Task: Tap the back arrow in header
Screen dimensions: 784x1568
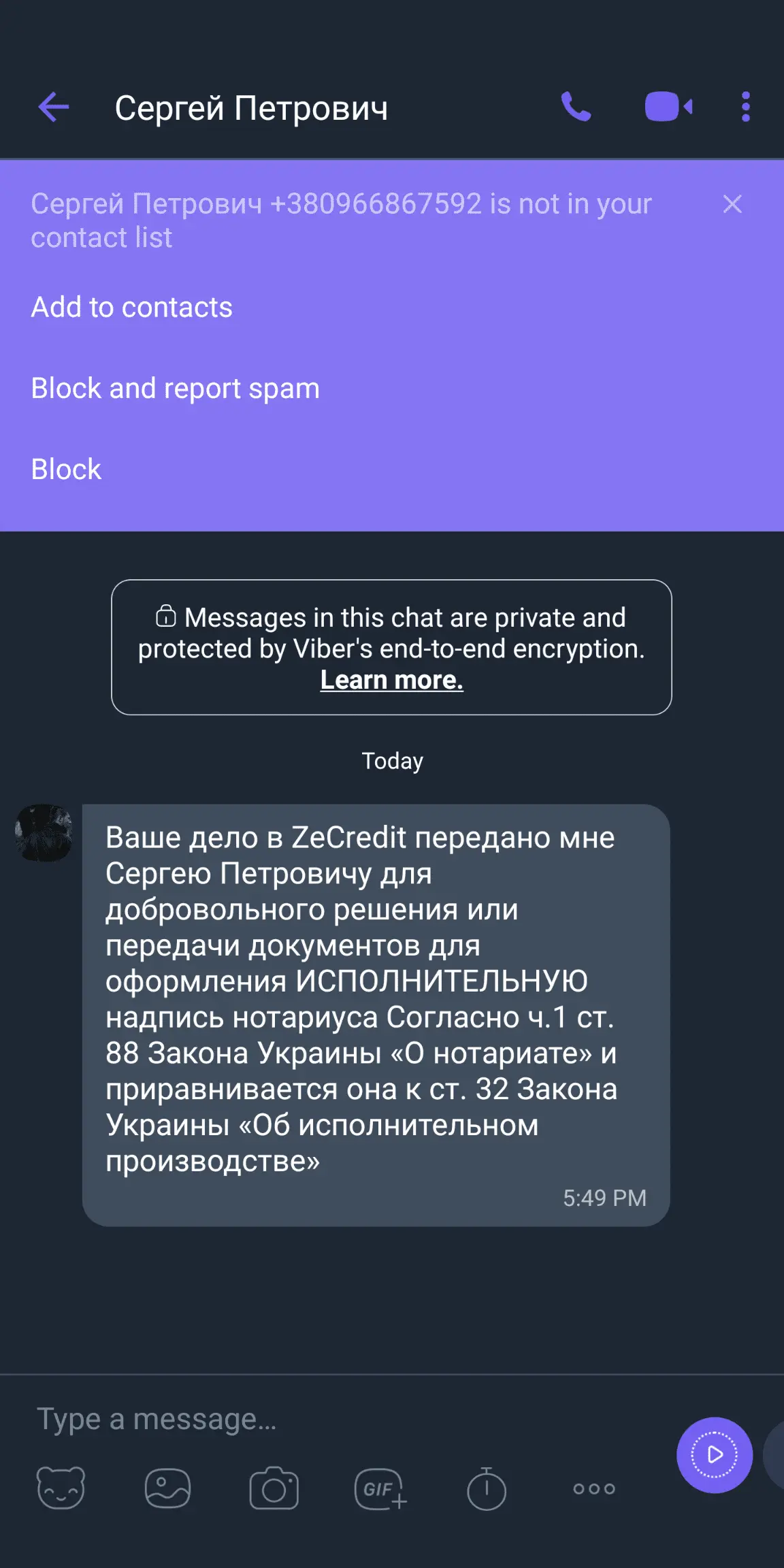Action: (x=54, y=108)
